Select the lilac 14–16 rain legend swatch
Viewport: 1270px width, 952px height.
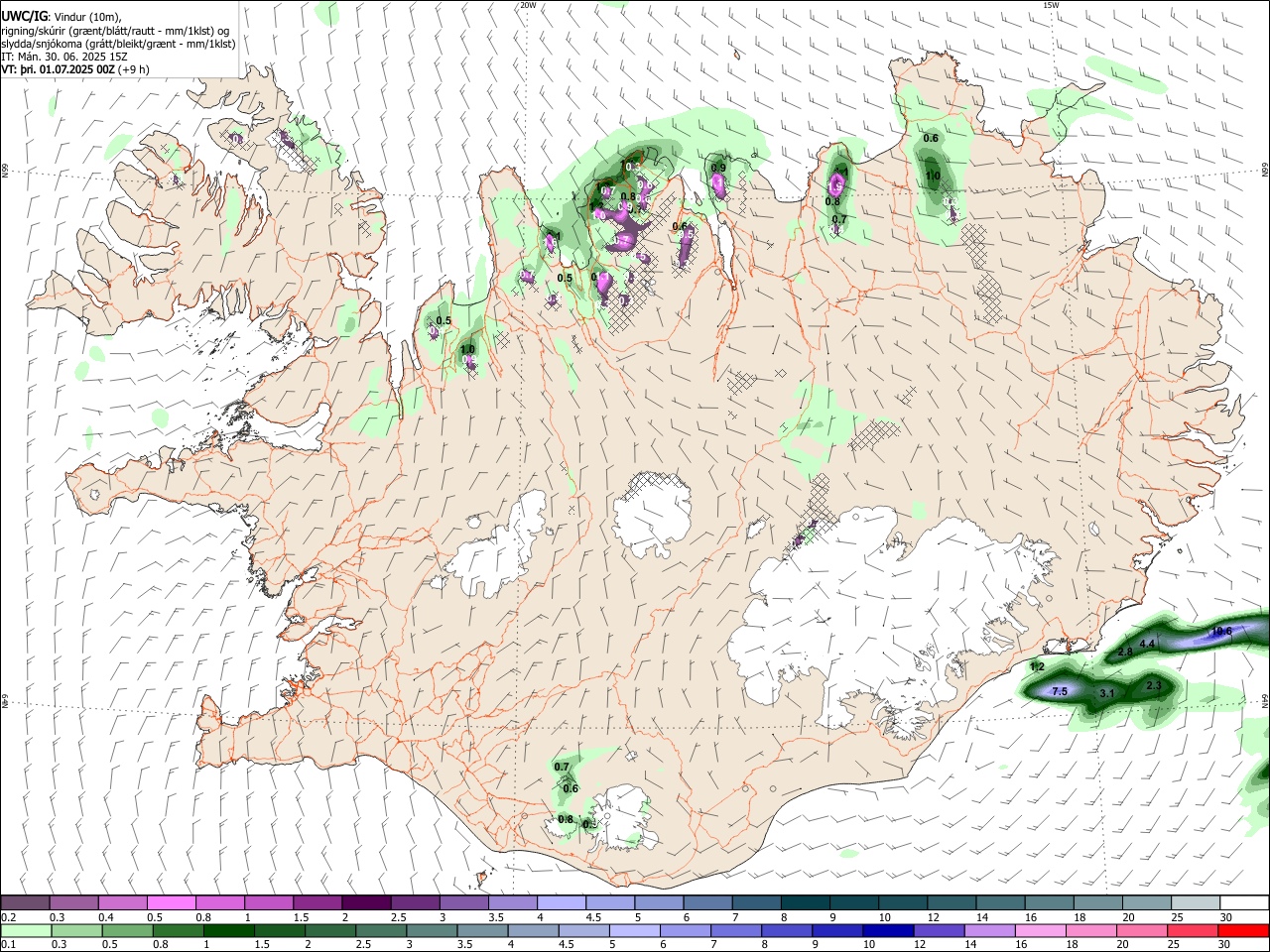click(989, 930)
